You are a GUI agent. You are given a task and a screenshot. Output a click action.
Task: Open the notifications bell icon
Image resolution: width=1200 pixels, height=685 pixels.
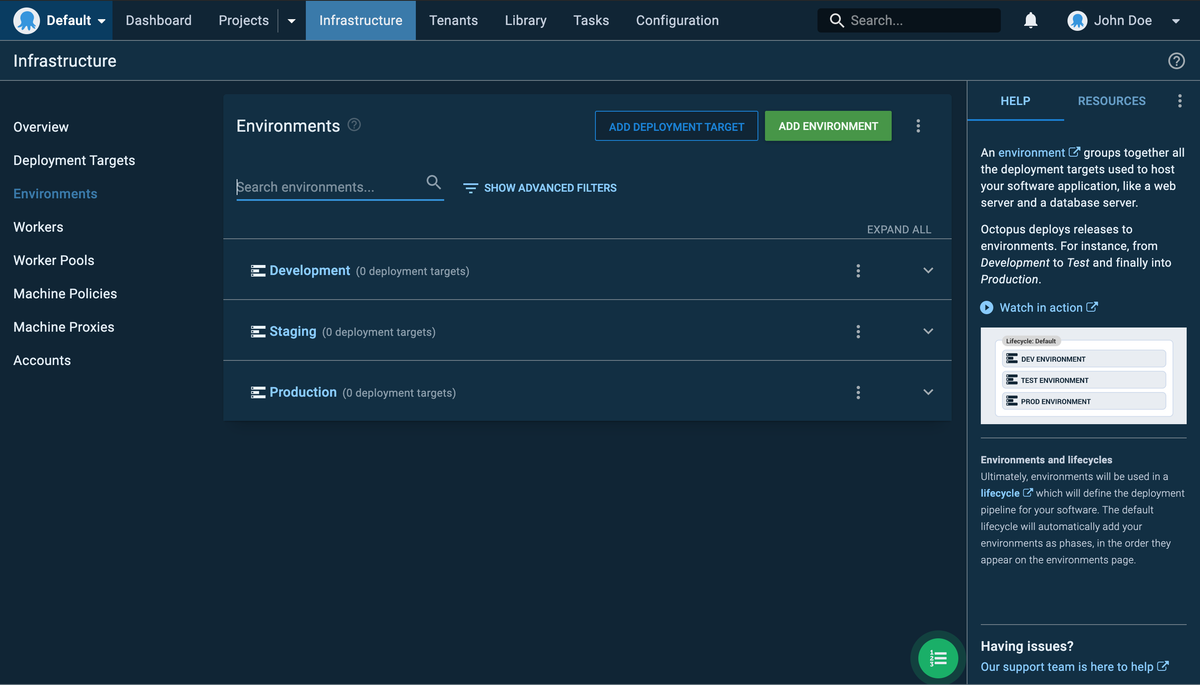(1030, 21)
